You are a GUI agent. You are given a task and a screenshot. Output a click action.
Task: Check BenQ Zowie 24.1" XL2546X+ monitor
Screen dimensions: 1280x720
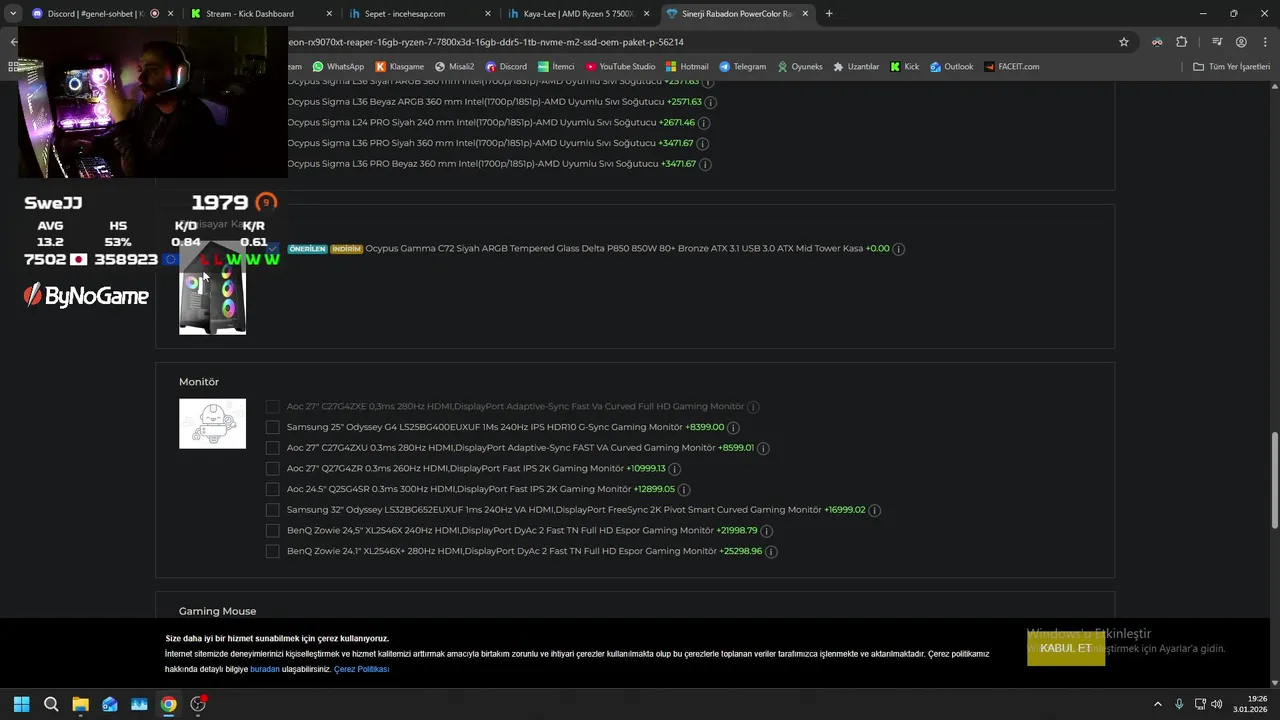[272, 551]
